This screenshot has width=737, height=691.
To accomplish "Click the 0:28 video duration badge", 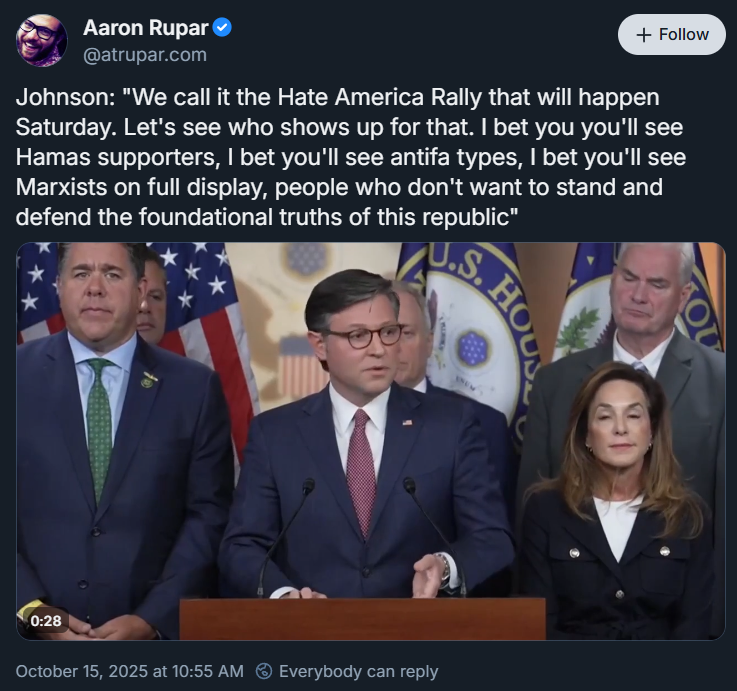I will (x=46, y=620).
